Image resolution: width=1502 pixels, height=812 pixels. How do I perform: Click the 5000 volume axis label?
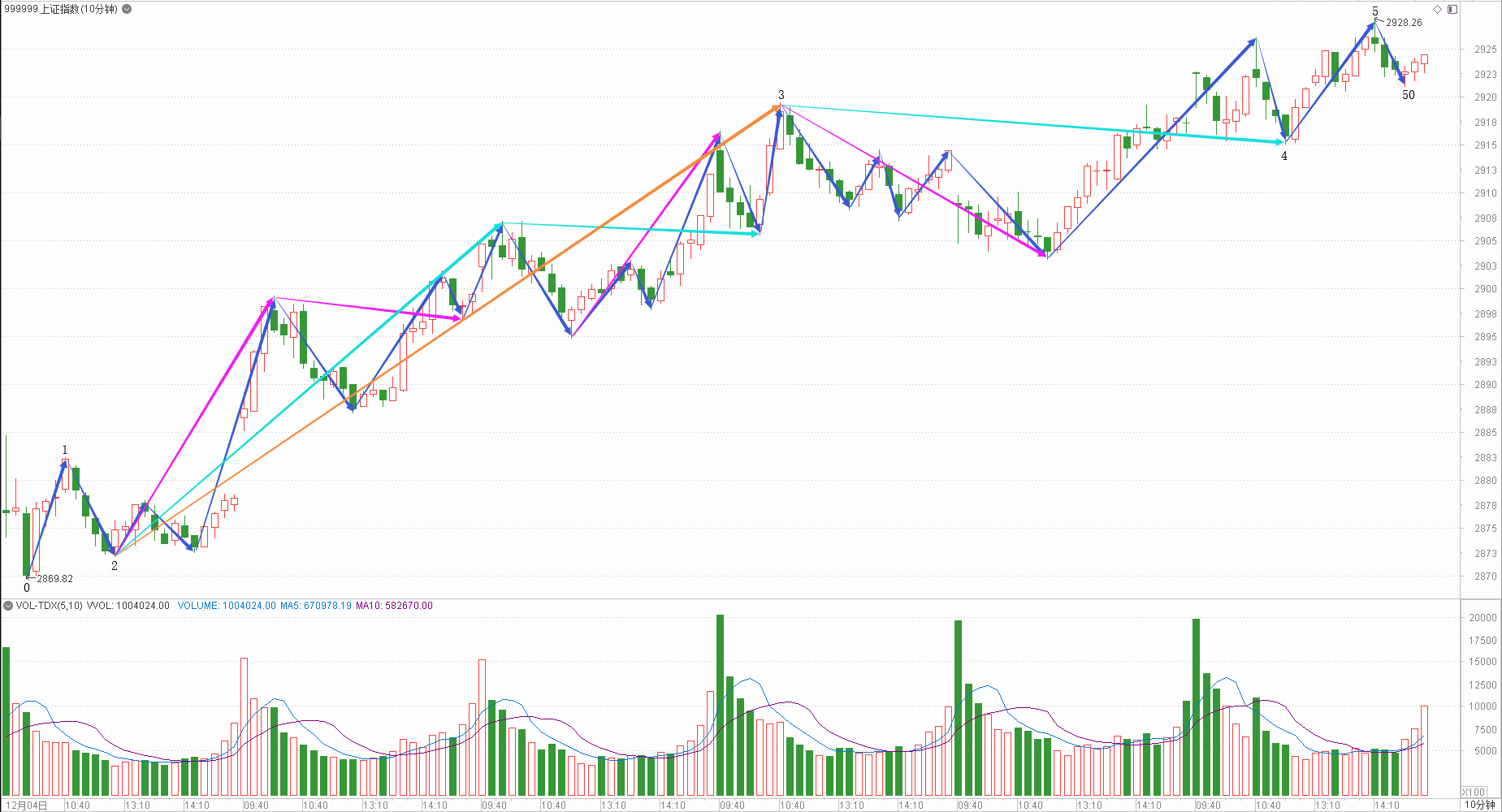pyautogui.click(x=1485, y=751)
